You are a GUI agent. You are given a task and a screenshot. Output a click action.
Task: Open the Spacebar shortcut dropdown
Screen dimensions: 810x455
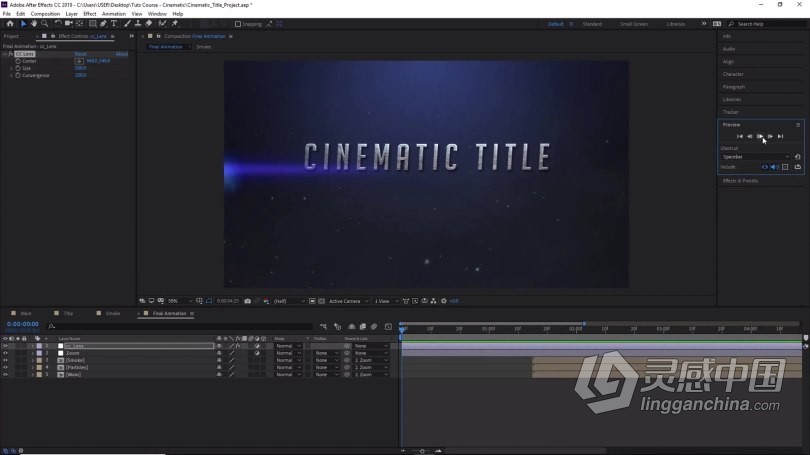756,157
